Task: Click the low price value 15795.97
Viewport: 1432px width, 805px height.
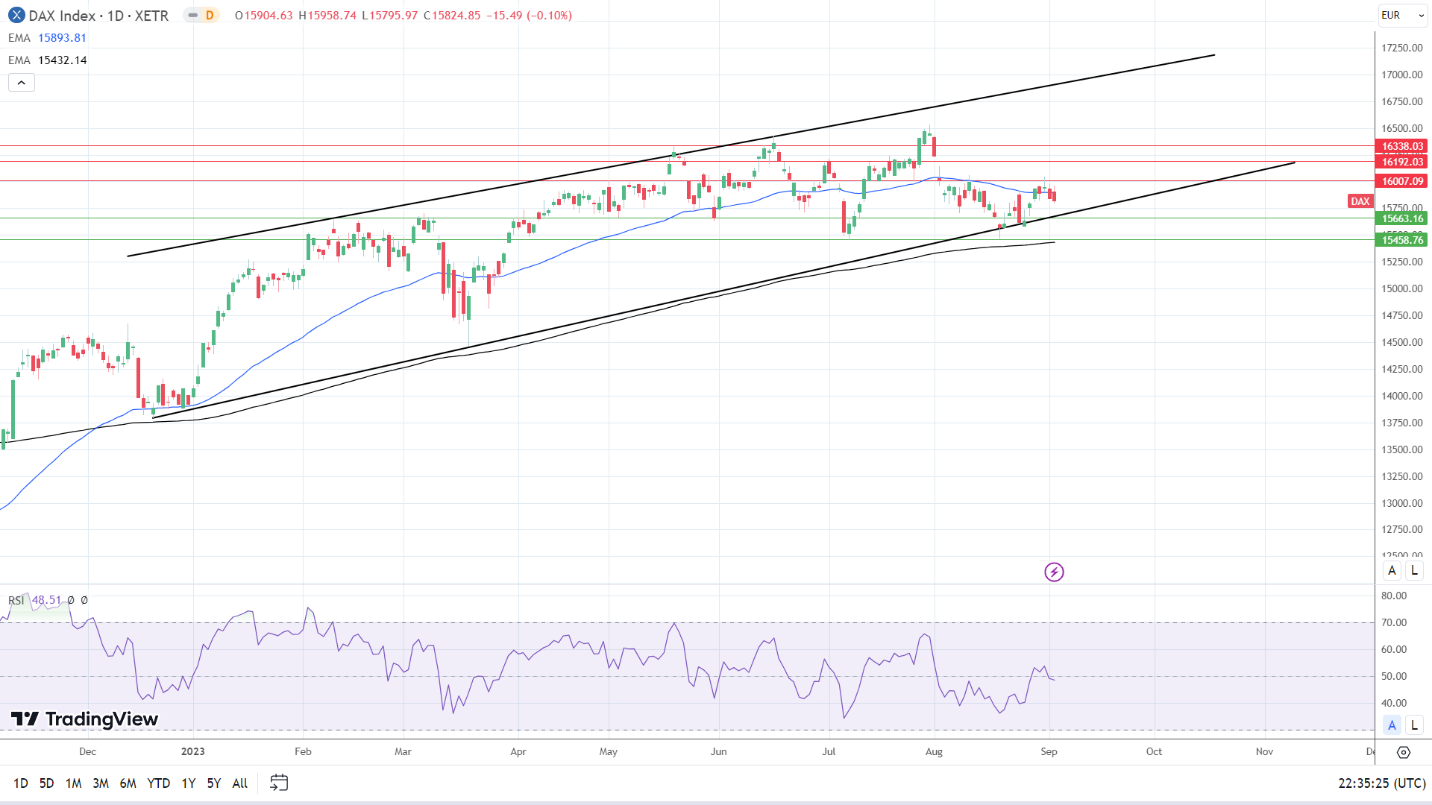Action: [x=392, y=15]
